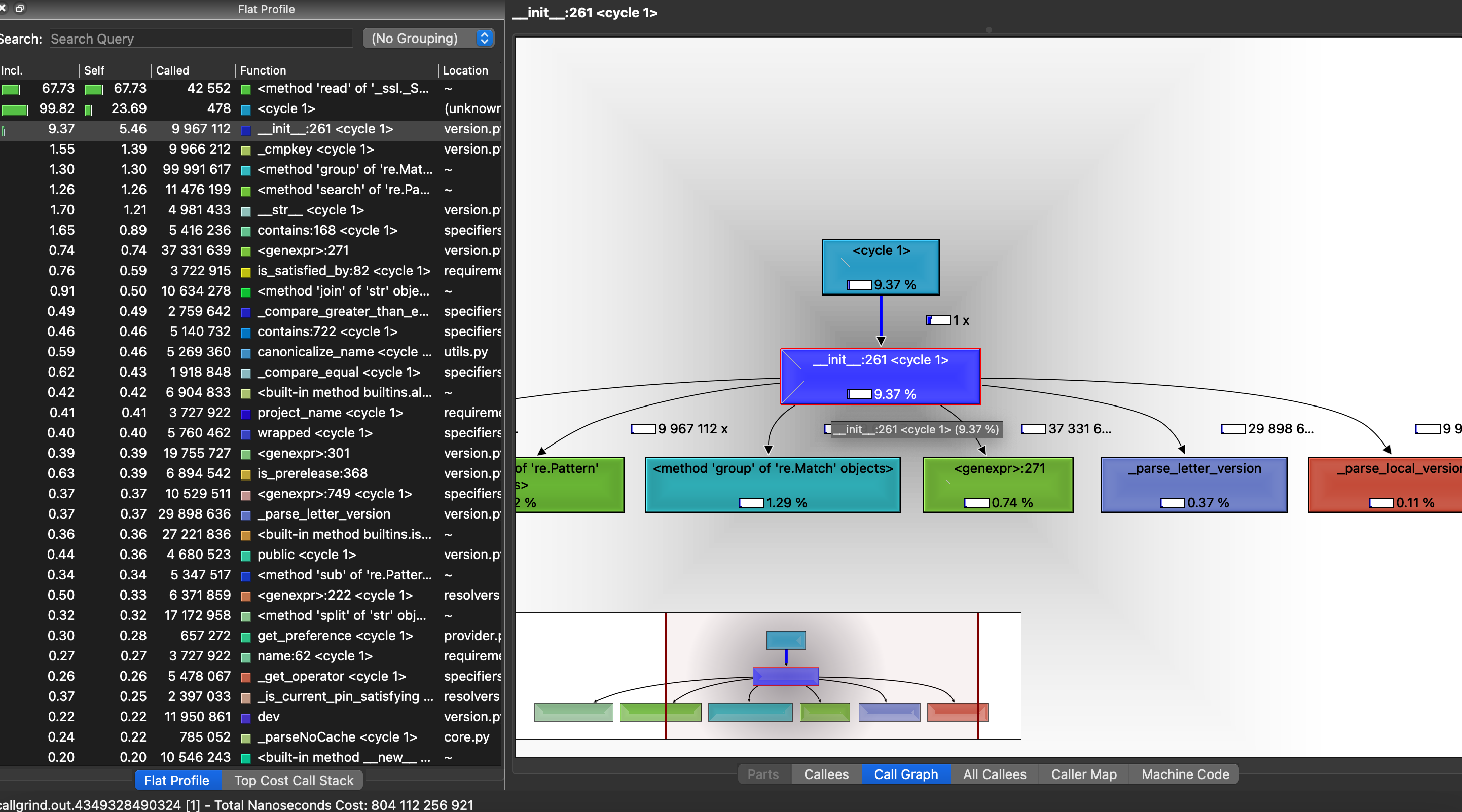Open the Caller Map tab
The width and height of the screenshot is (1462, 812).
coord(1083,774)
